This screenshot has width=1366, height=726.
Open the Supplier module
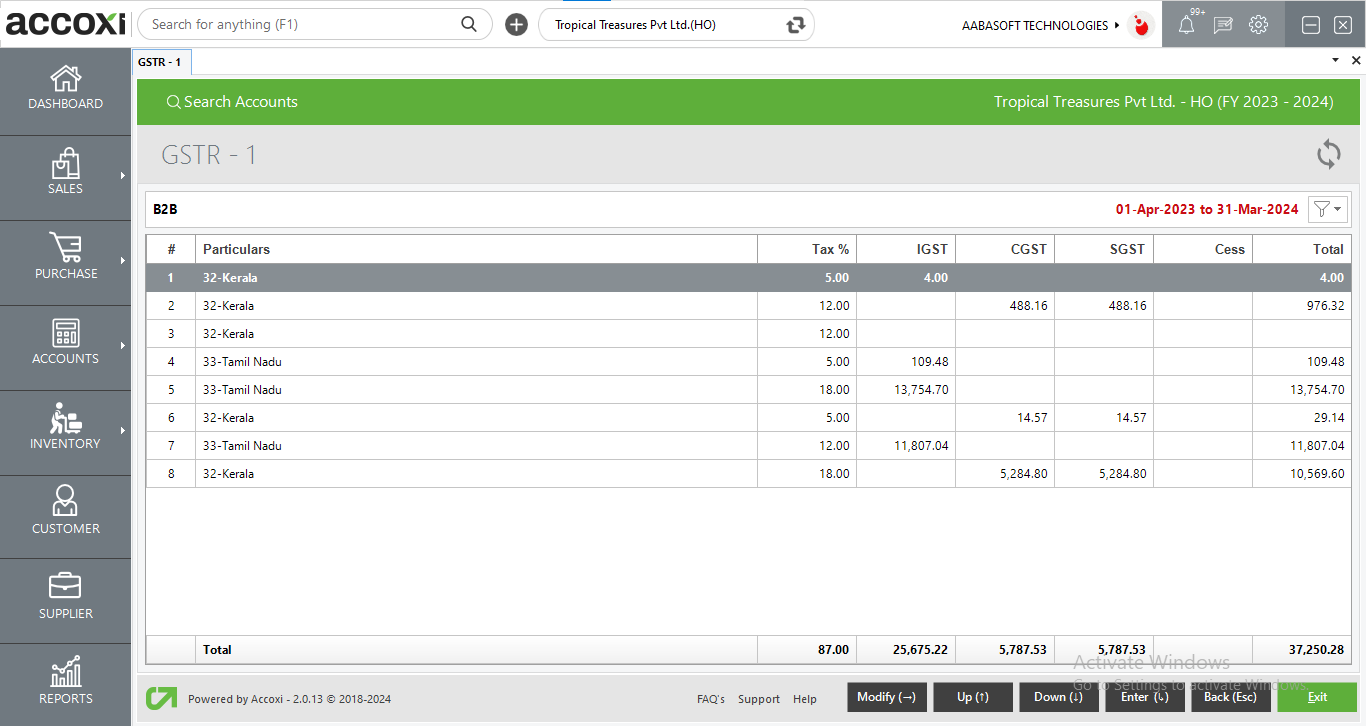(x=65, y=597)
